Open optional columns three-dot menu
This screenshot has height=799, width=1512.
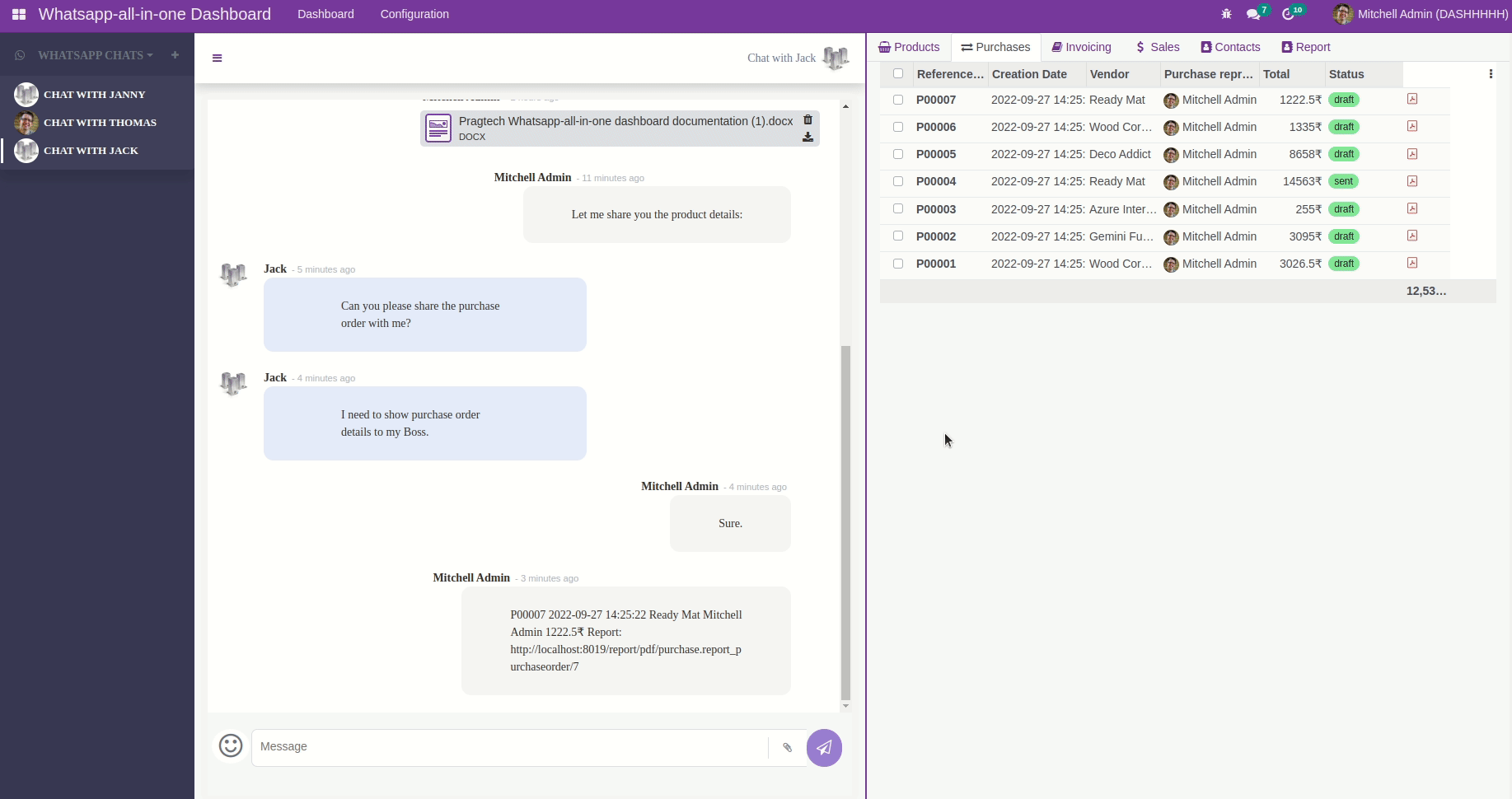click(1491, 74)
